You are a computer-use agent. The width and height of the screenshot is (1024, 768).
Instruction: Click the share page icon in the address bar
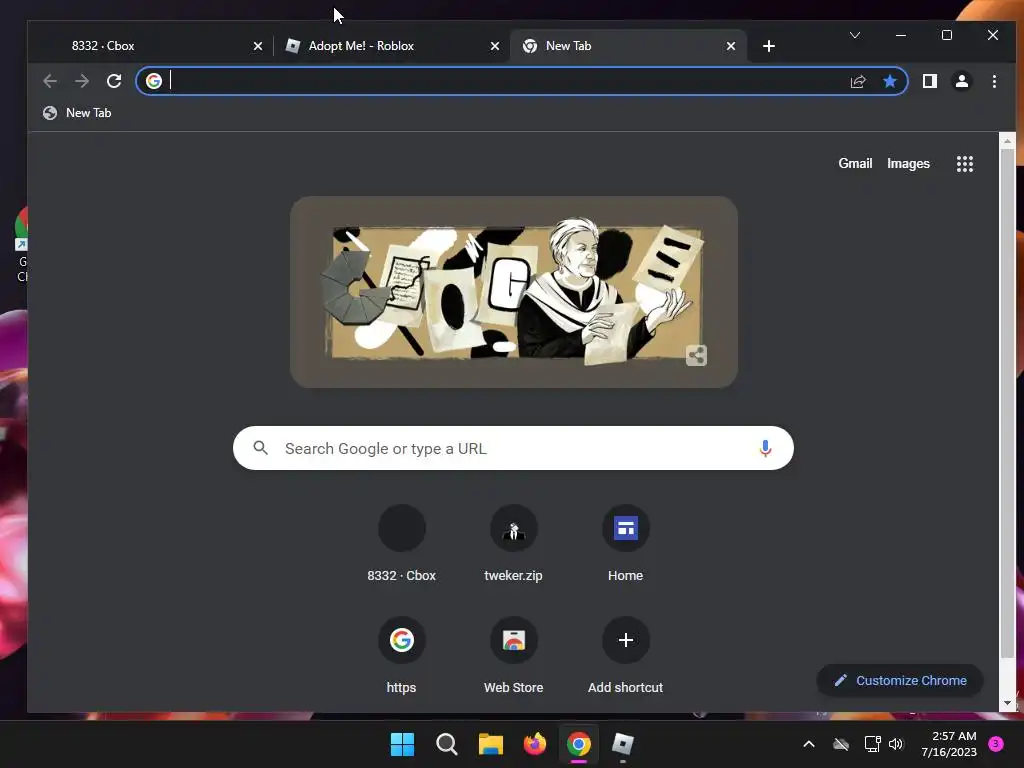point(858,81)
